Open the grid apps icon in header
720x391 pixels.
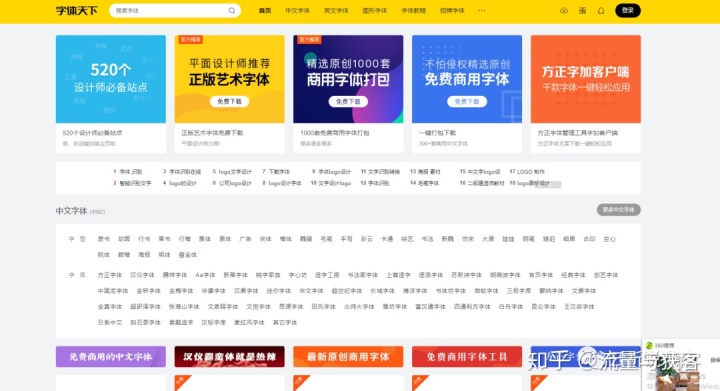582,11
